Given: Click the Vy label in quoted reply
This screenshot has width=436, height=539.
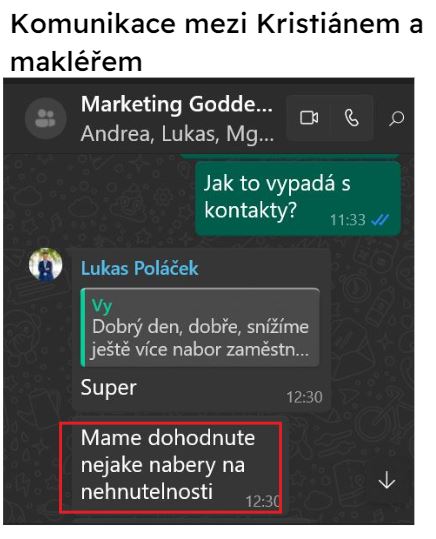Looking at the screenshot, I should pyautogui.click(x=102, y=306).
